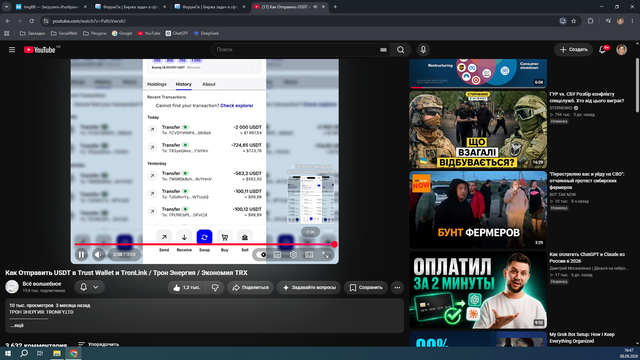
Task: Open Windows taskbar search
Action: click(24, 353)
